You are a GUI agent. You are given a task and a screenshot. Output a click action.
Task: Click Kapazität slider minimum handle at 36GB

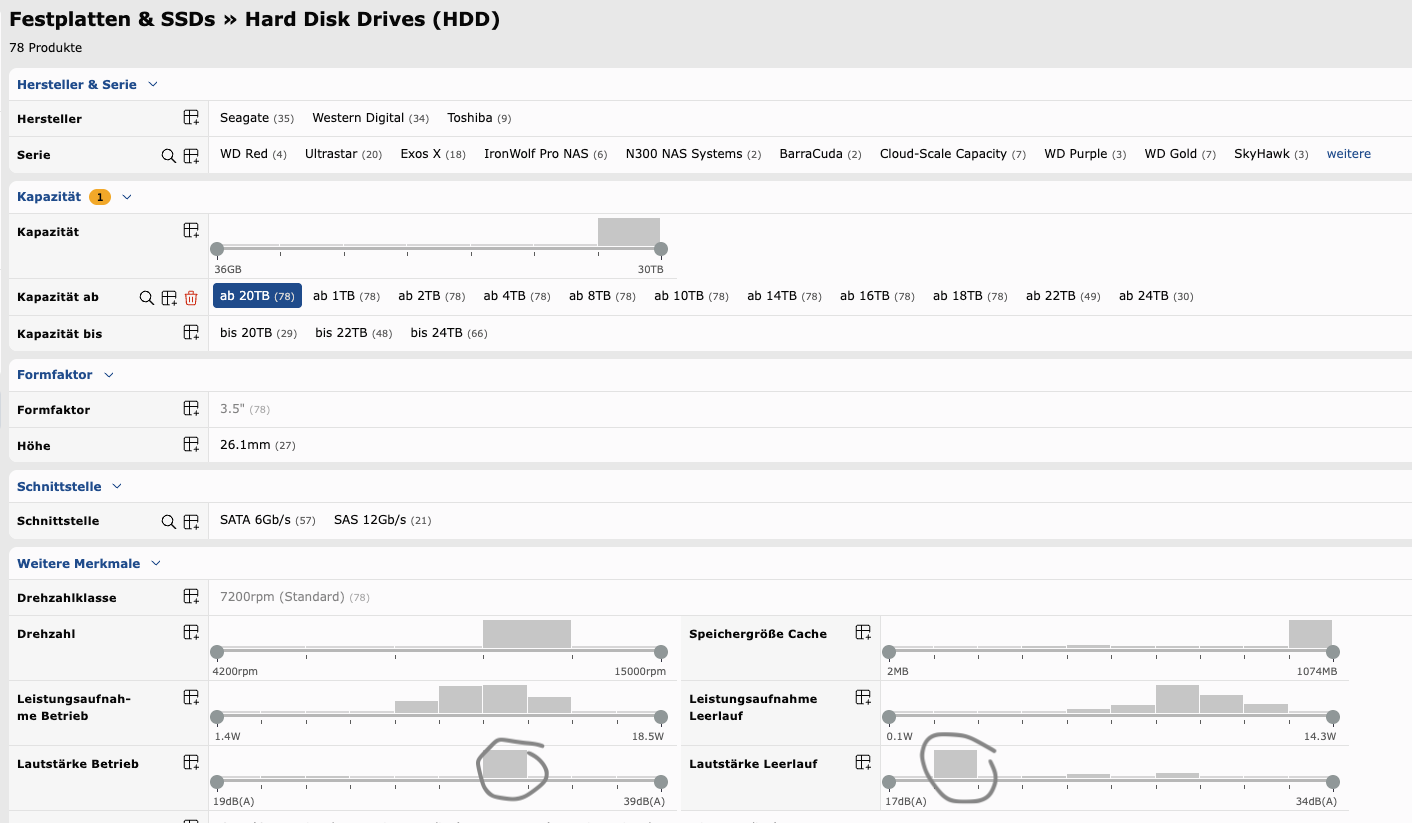[x=217, y=249]
